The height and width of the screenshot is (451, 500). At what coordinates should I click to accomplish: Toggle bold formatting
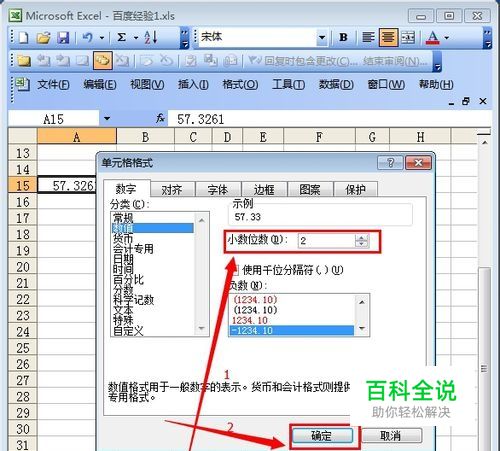(x=343, y=37)
